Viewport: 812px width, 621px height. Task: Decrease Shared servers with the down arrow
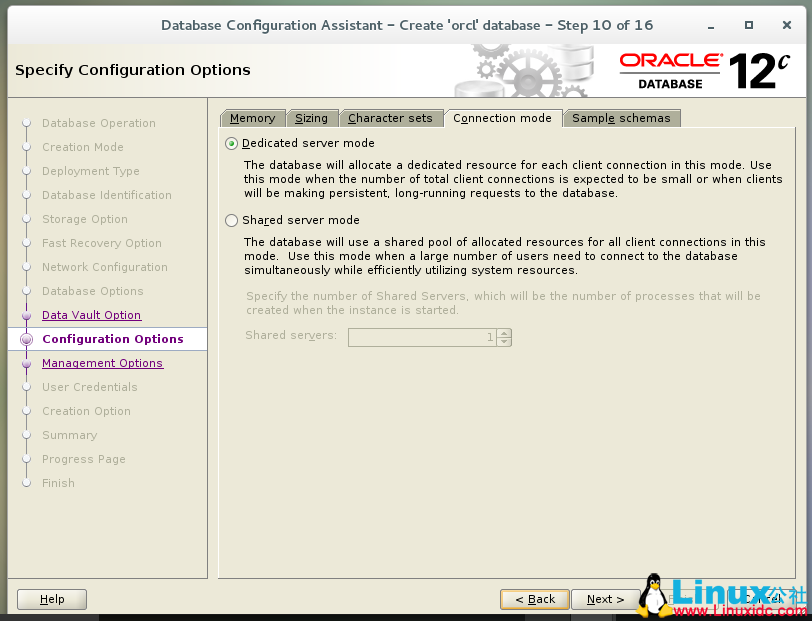click(504, 341)
